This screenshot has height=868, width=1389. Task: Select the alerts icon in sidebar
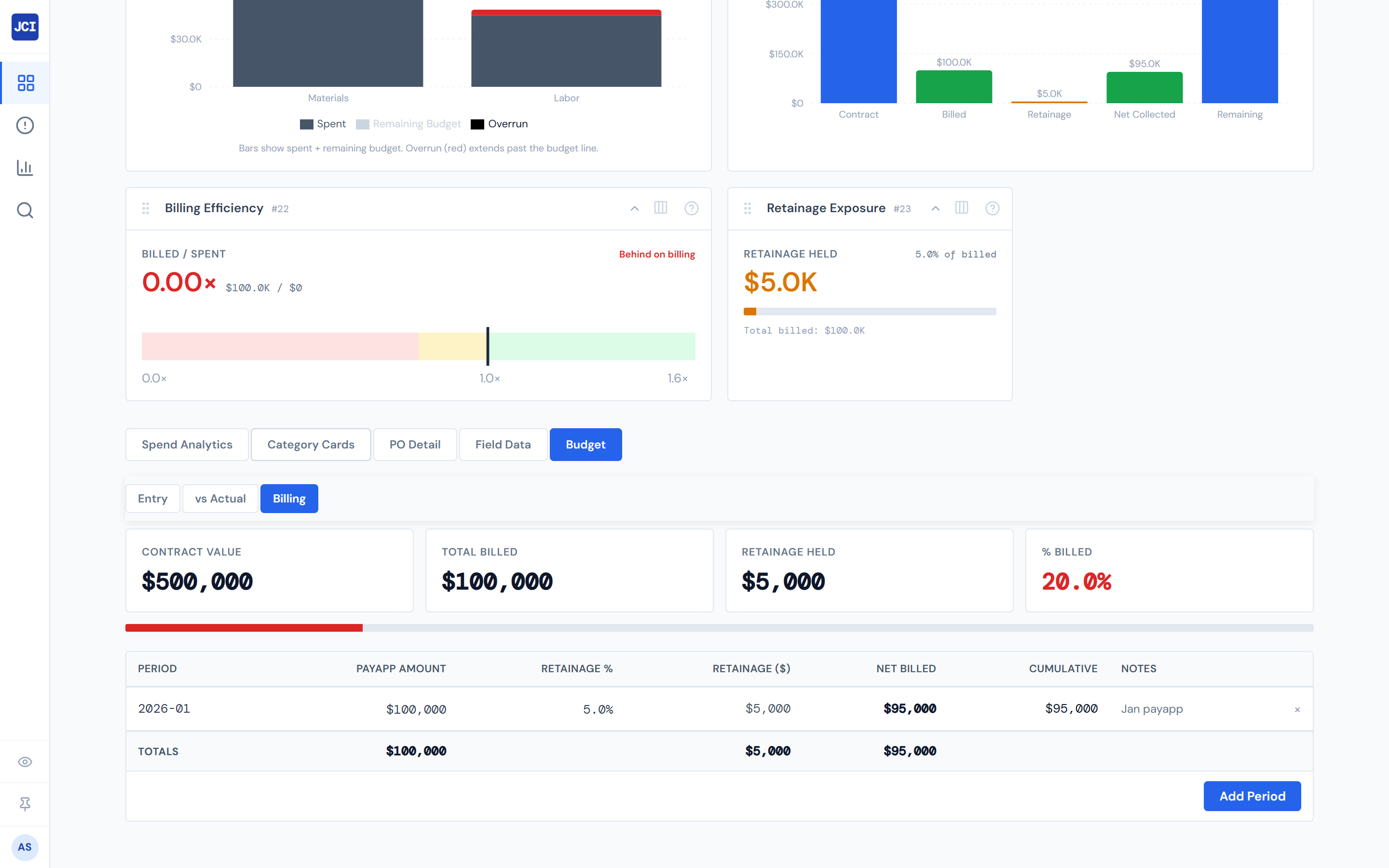tap(25, 125)
